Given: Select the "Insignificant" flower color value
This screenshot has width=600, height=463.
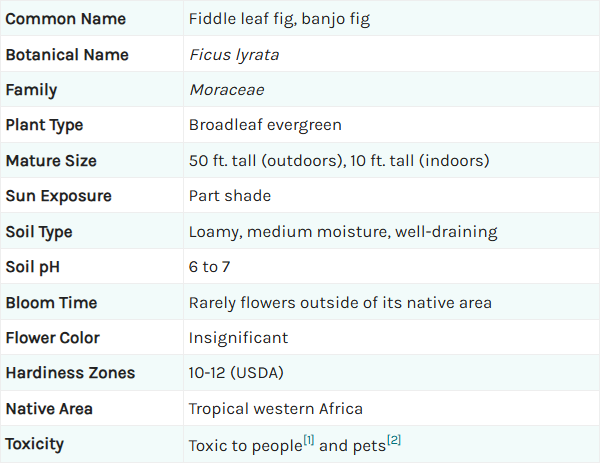Looking at the screenshot, I should [238, 338].
